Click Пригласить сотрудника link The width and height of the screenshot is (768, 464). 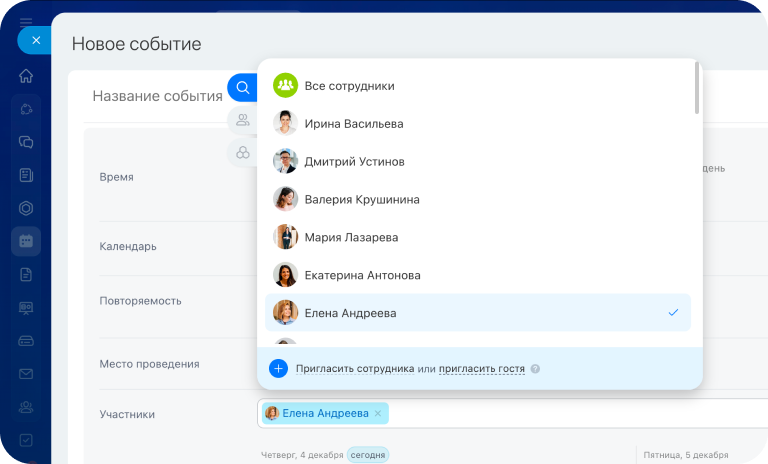354,369
